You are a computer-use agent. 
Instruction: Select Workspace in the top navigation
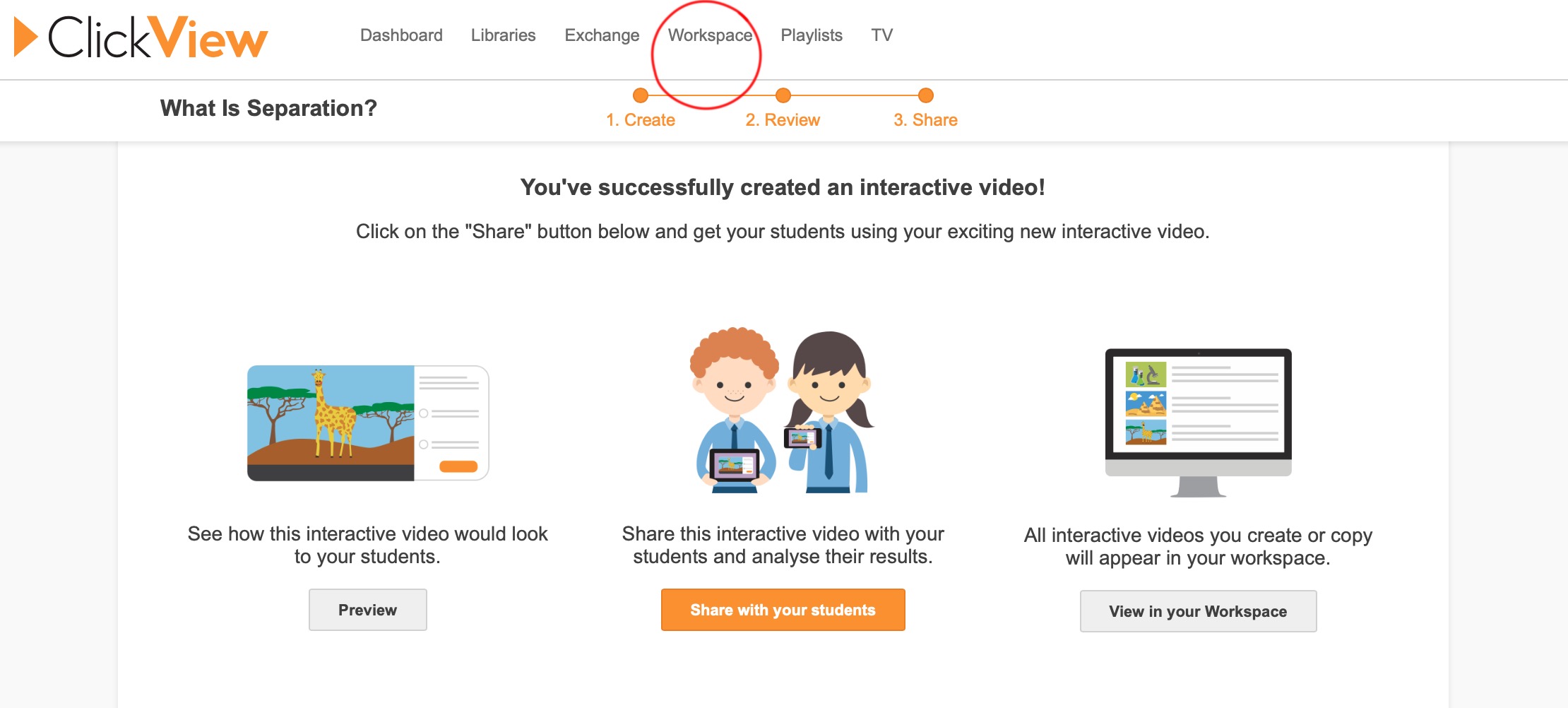pyautogui.click(x=710, y=35)
